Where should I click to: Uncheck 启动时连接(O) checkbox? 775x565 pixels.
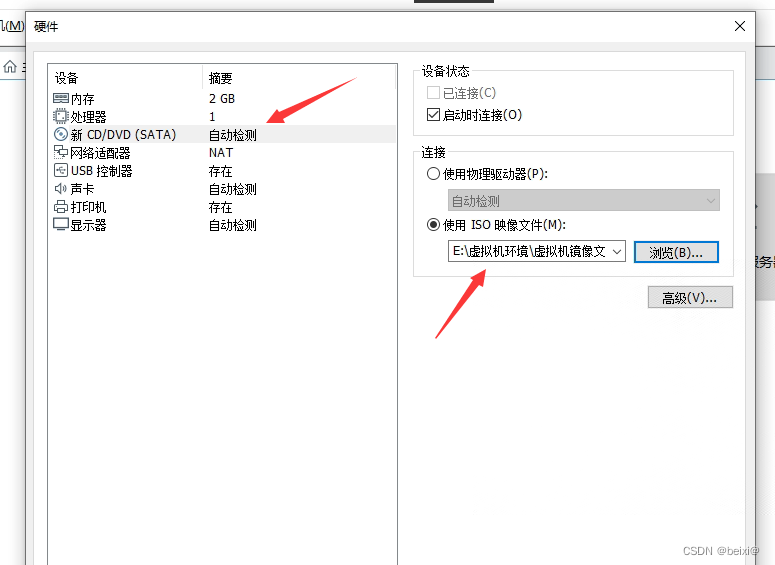433,115
